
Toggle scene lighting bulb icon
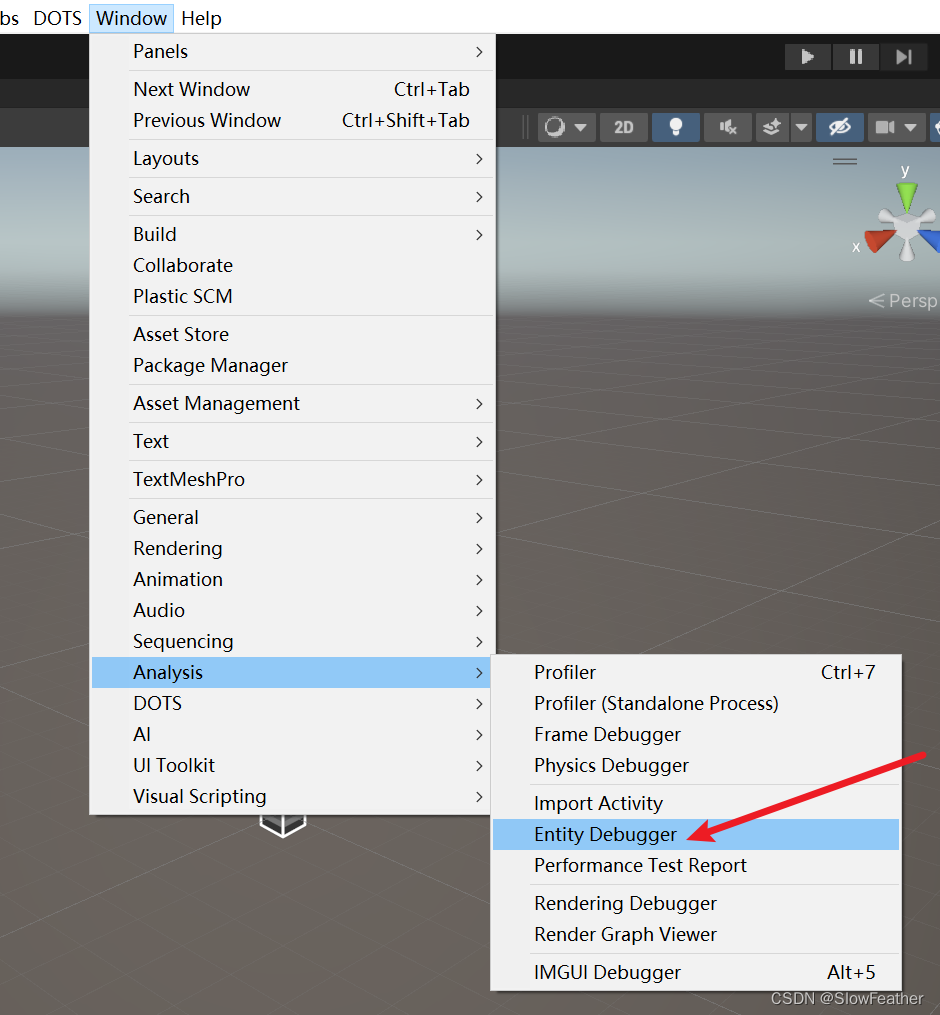click(x=675, y=127)
